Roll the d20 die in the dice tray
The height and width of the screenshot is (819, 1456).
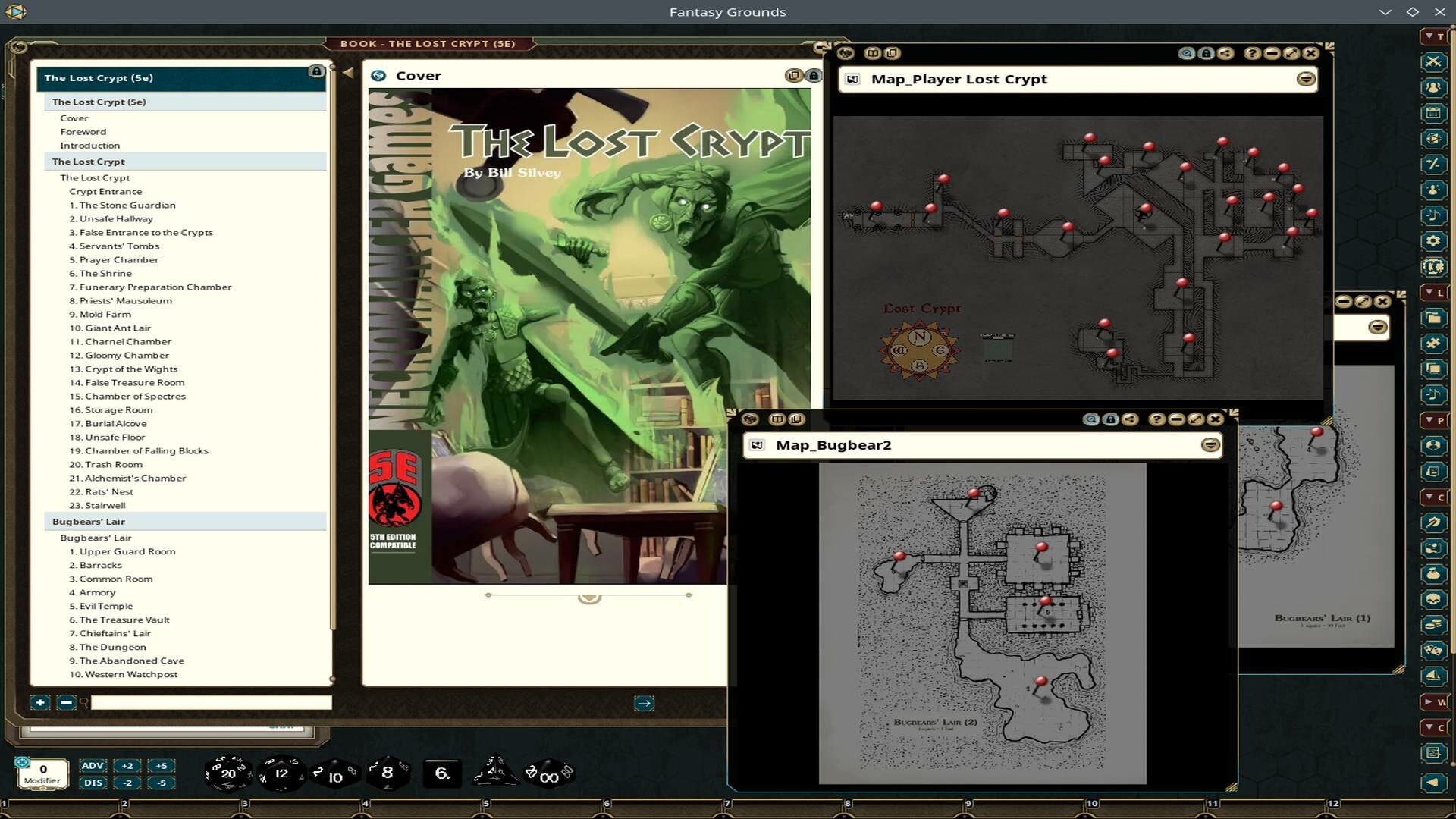pos(227,773)
